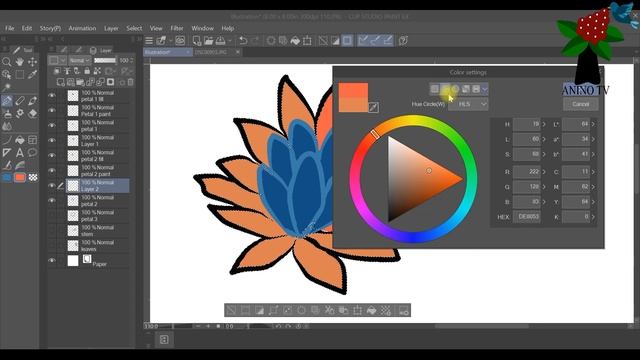640x360 pixels.
Task: Expand arrow beside the K value
Action: [593, 217]
